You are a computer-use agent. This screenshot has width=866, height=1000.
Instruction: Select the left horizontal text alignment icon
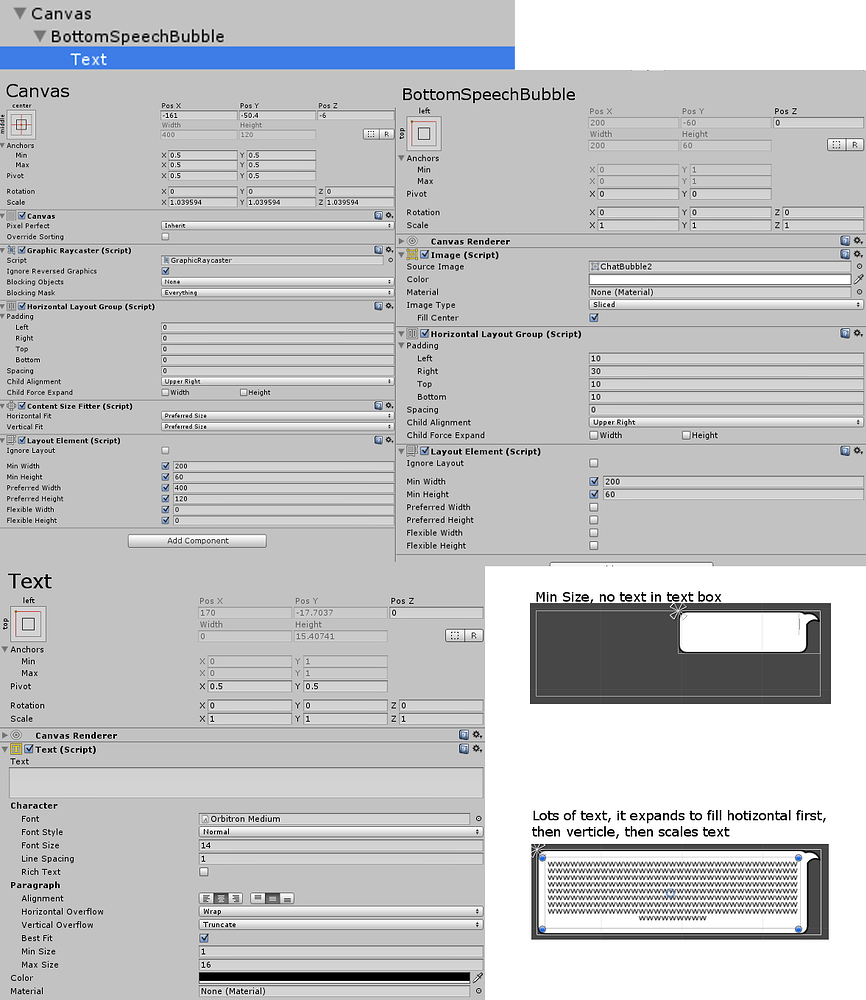click(207, 898)
